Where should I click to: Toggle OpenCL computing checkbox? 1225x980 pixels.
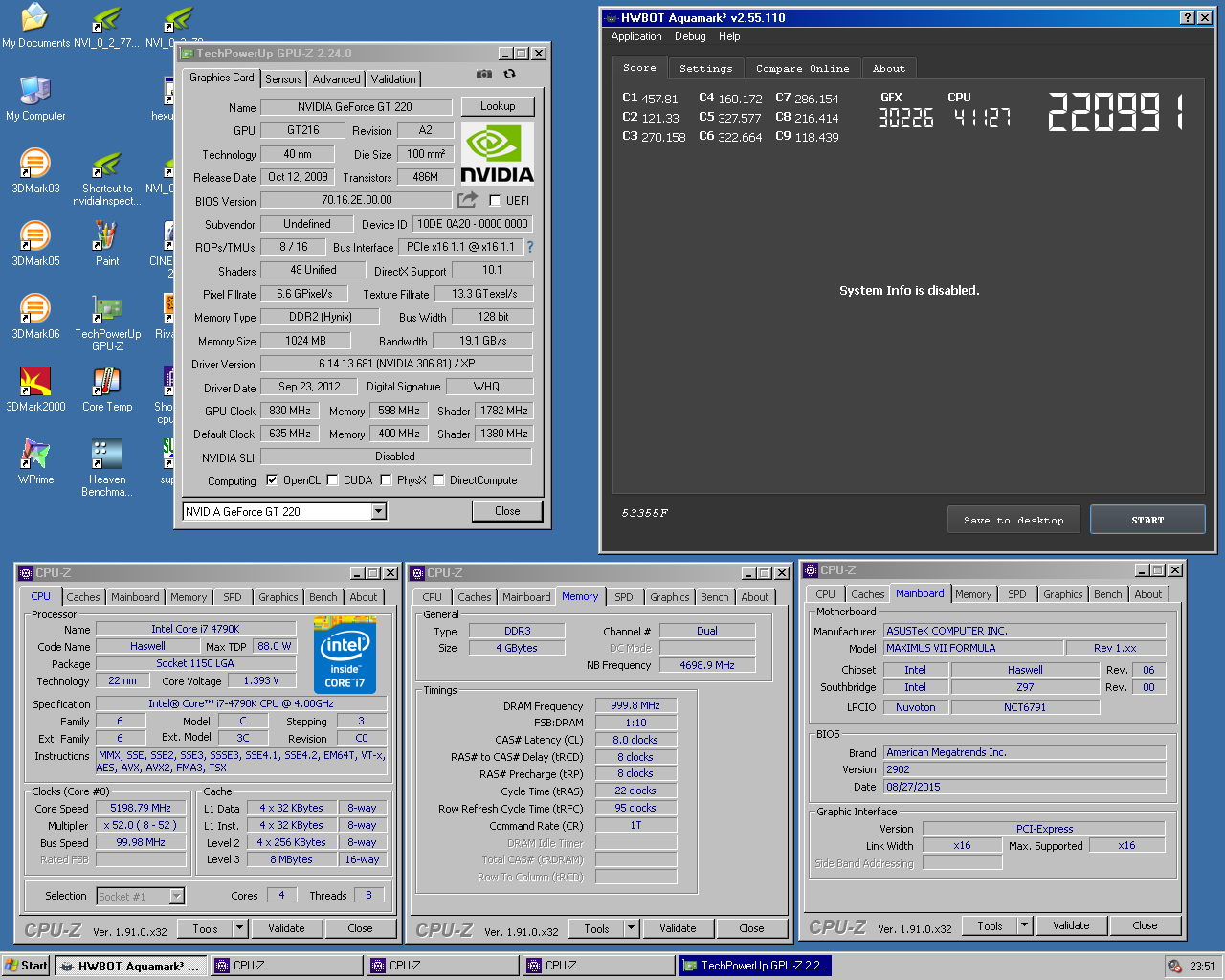click(272, 480)
